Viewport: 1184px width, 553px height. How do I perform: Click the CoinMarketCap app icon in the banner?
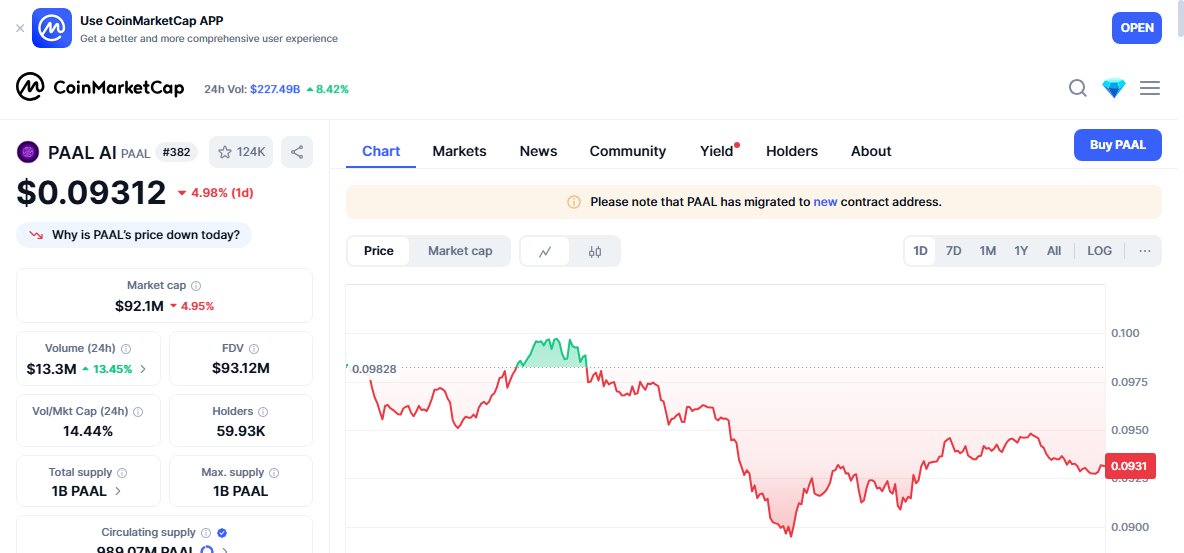(x=52, y=28)
